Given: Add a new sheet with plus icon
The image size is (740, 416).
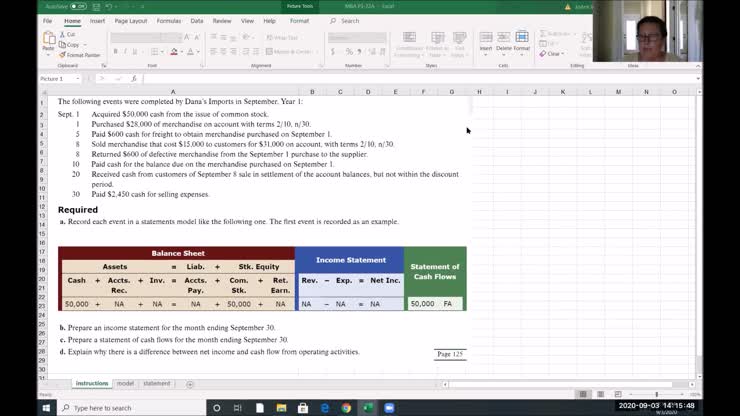Looking at the screenshot, I should click(190, 383).
